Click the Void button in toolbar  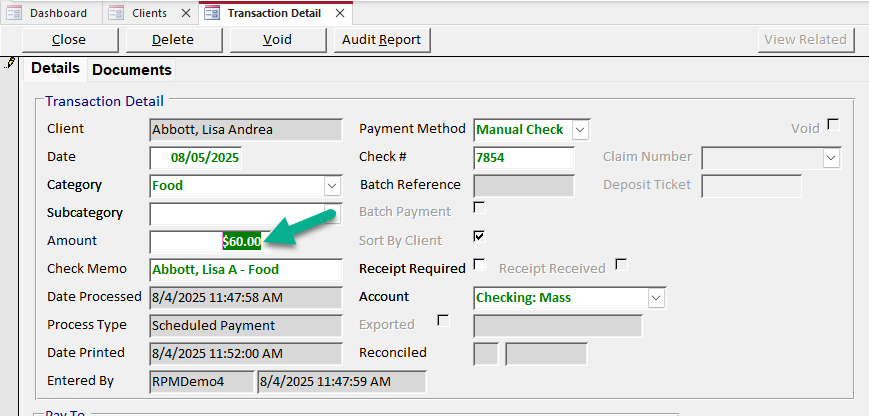pyautogui.click(x=277, y=40)
